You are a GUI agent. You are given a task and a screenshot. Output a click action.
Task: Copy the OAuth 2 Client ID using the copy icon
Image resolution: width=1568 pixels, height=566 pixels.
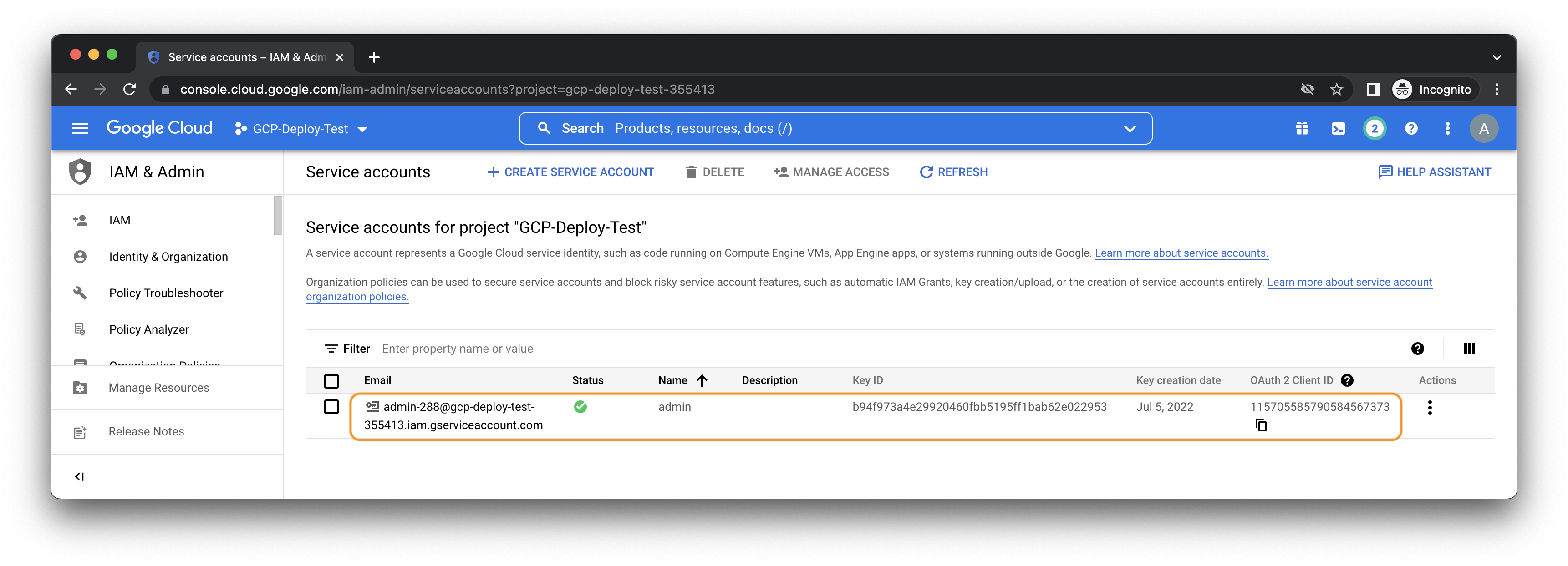pos(1261,425)
